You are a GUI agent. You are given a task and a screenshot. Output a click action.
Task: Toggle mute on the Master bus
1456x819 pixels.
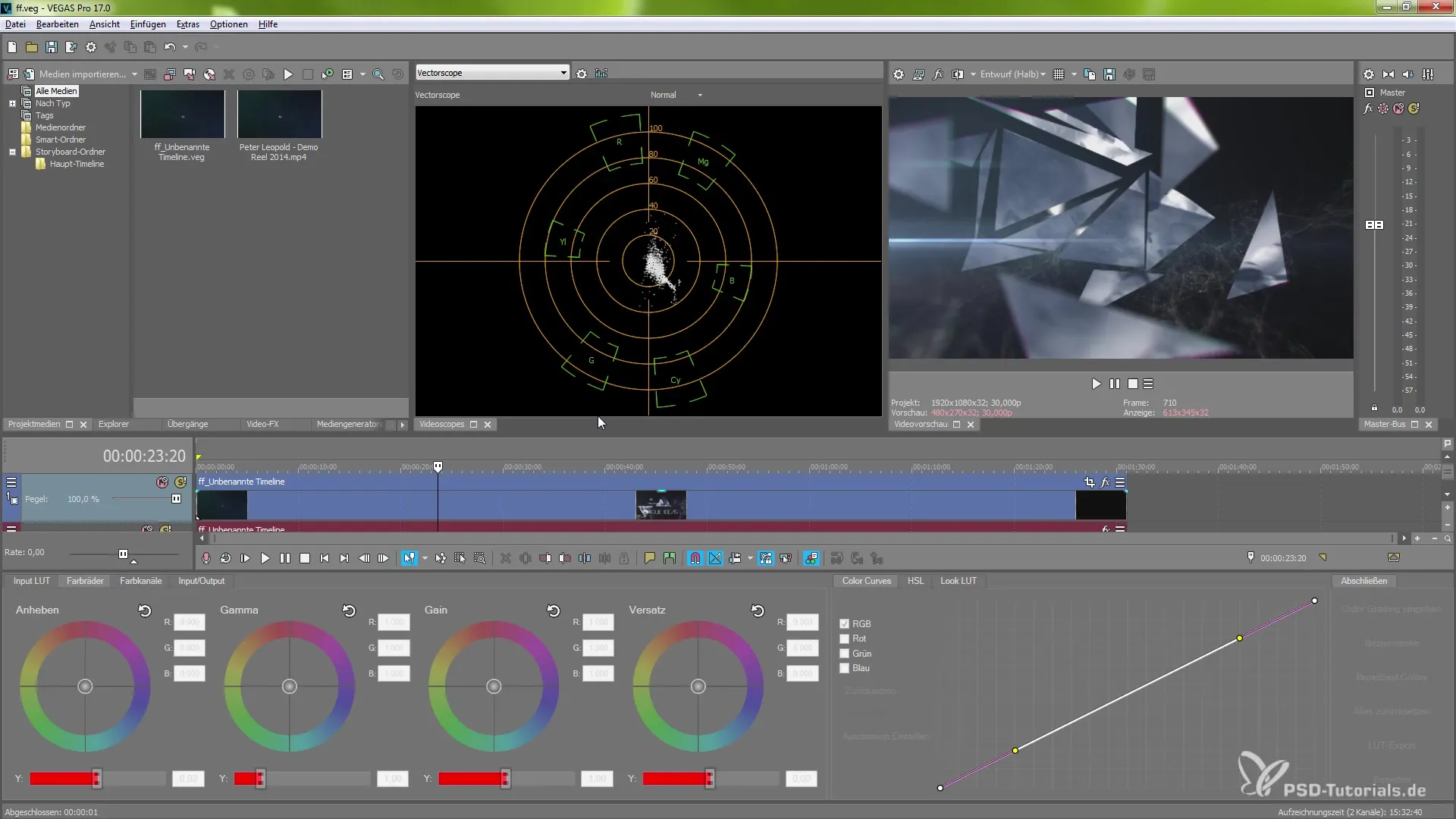point(1398,108)
